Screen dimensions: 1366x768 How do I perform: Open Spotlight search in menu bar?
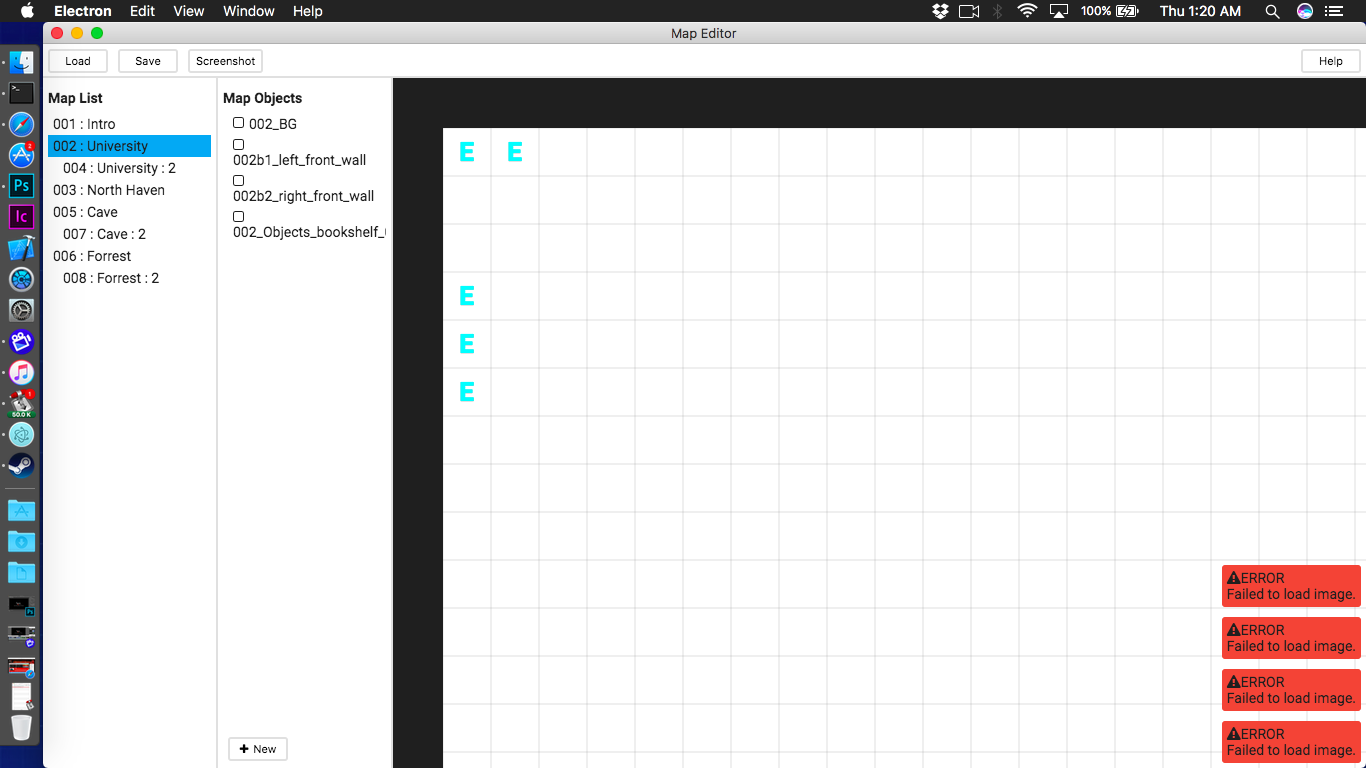[1272, 11]
